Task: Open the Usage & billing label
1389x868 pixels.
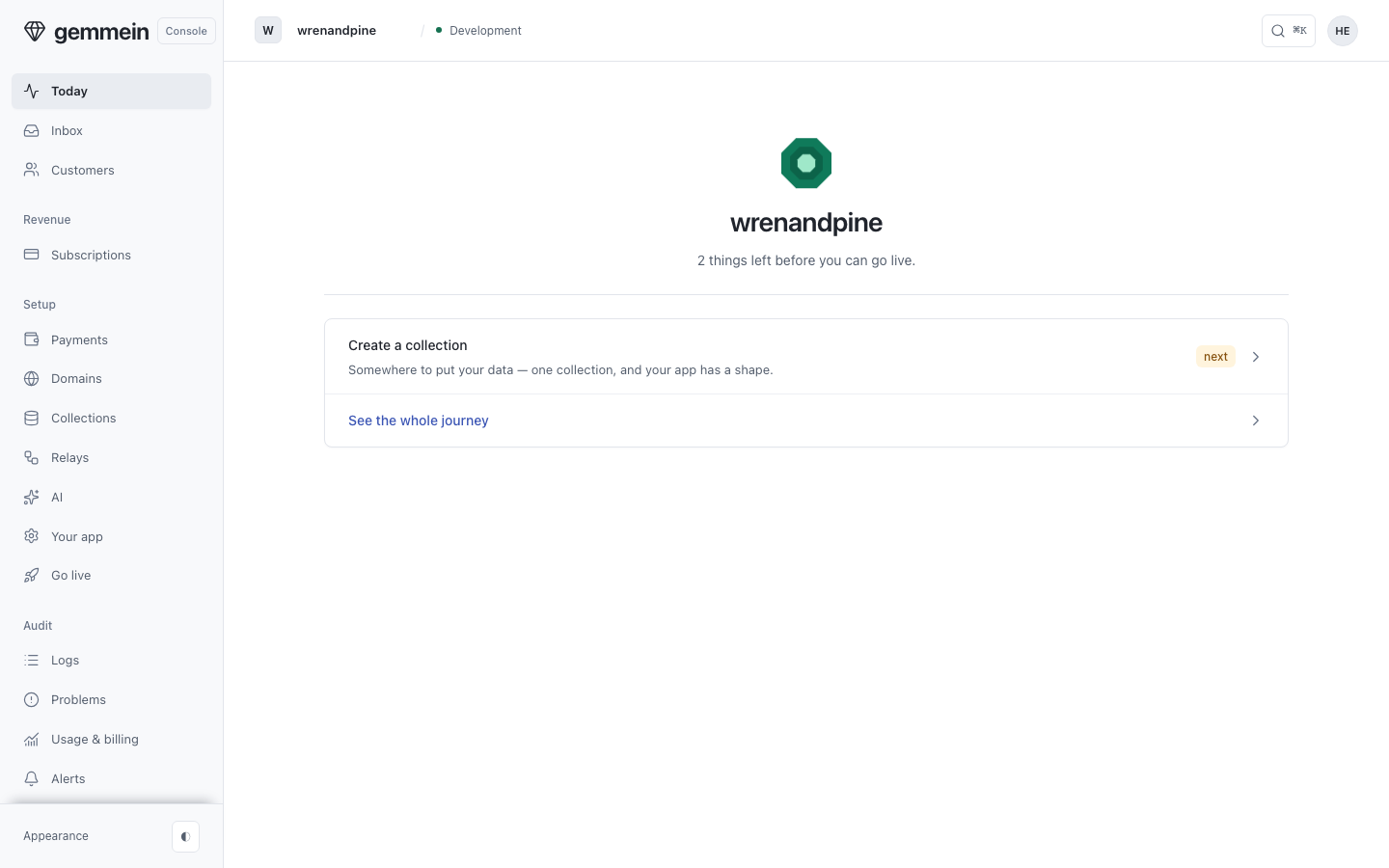Action: click(x=95, y=740)
